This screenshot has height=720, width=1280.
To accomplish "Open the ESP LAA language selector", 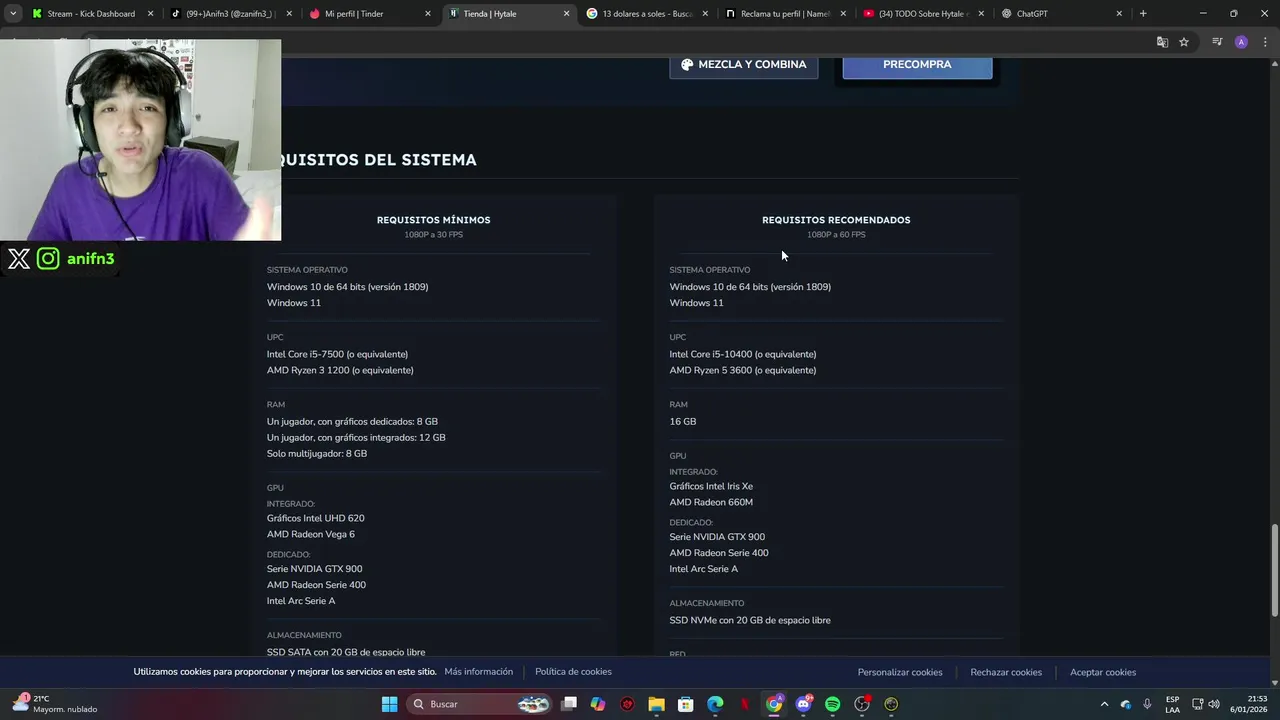I will (1172, 704).
